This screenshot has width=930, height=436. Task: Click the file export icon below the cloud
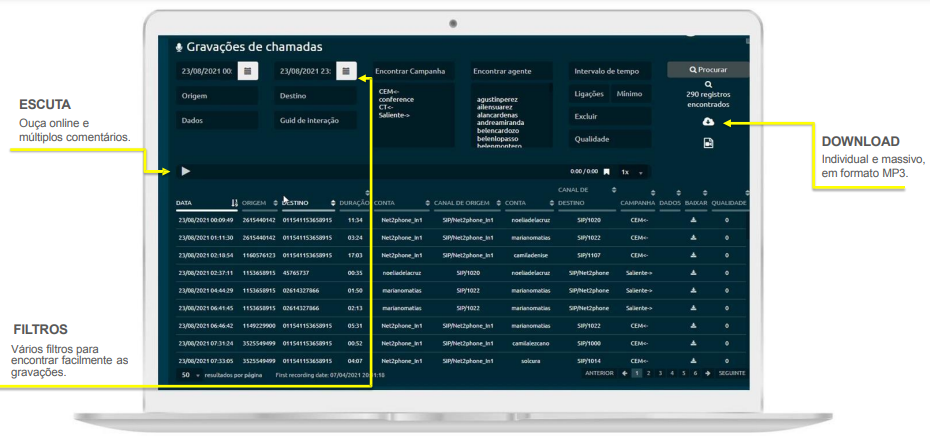click(708, 144)
